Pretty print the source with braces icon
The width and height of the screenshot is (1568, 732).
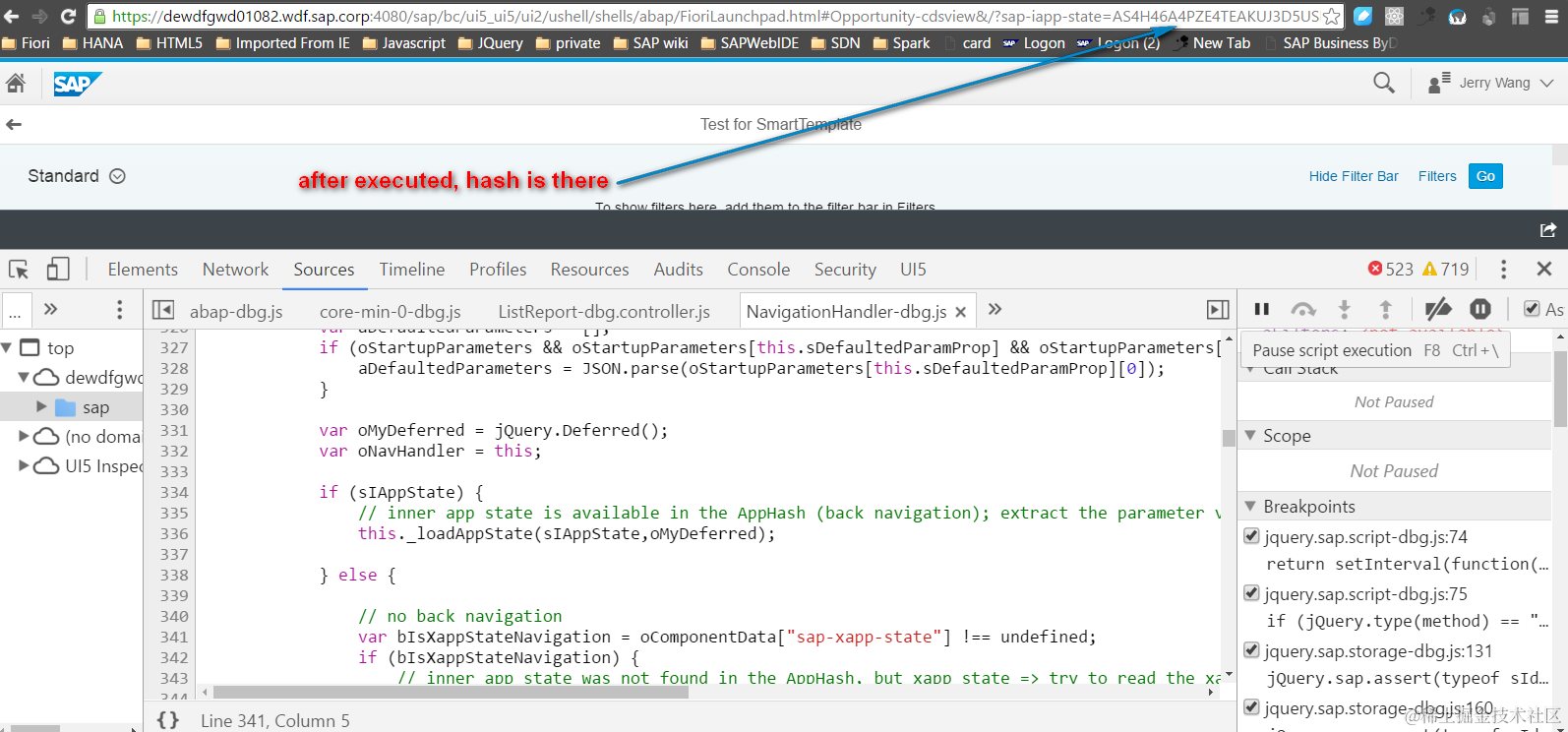(168, 720)
